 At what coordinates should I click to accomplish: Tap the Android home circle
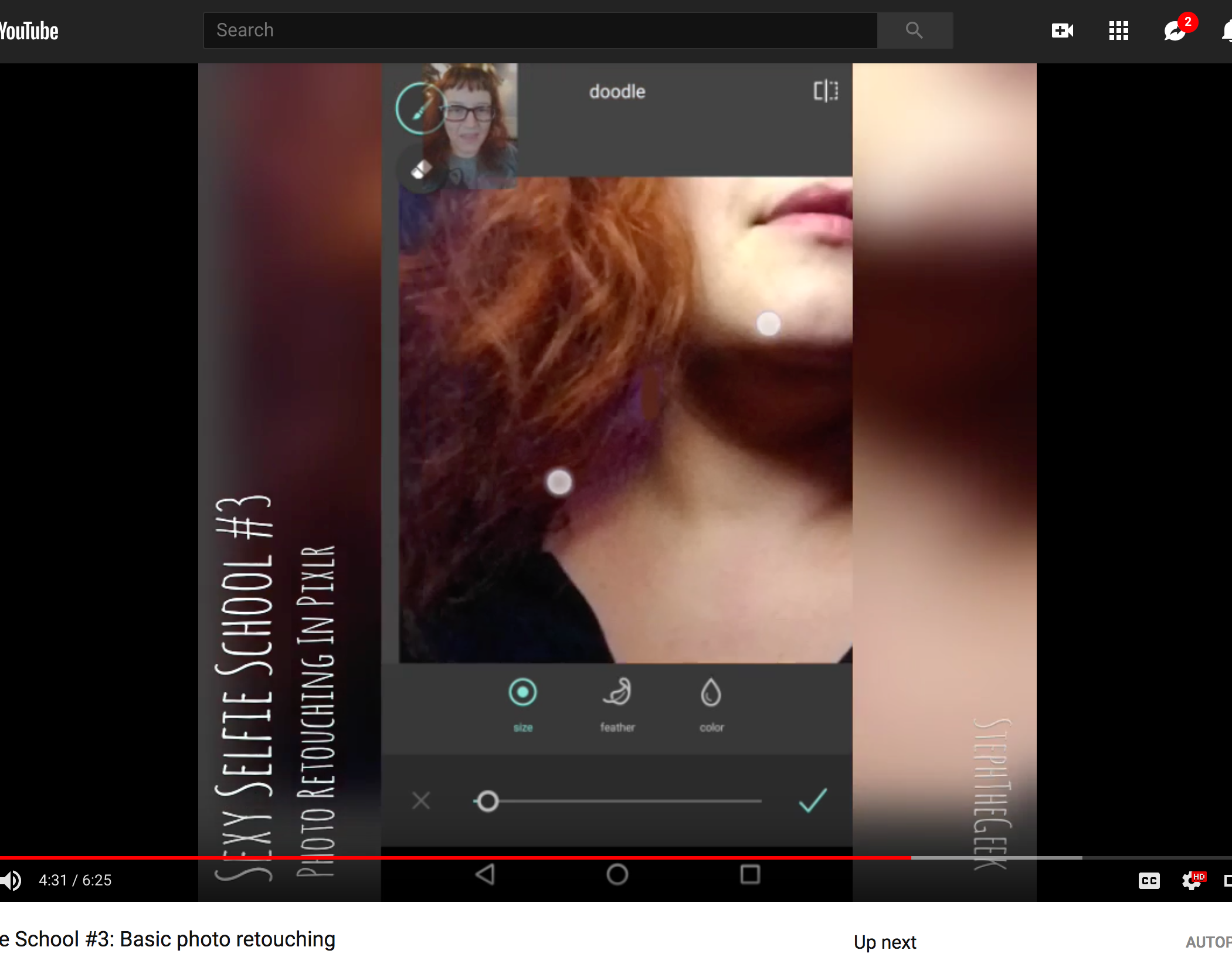click(x=617, y=874)
